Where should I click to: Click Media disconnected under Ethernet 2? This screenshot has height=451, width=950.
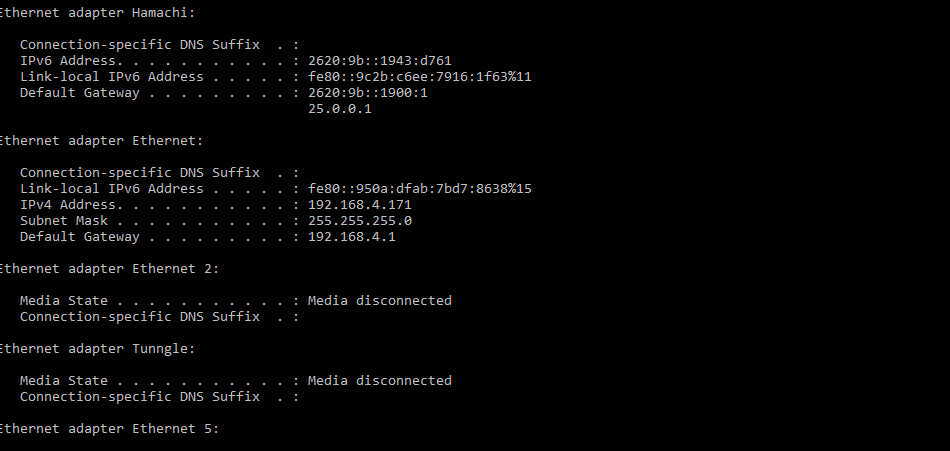(x=379, y=300)
